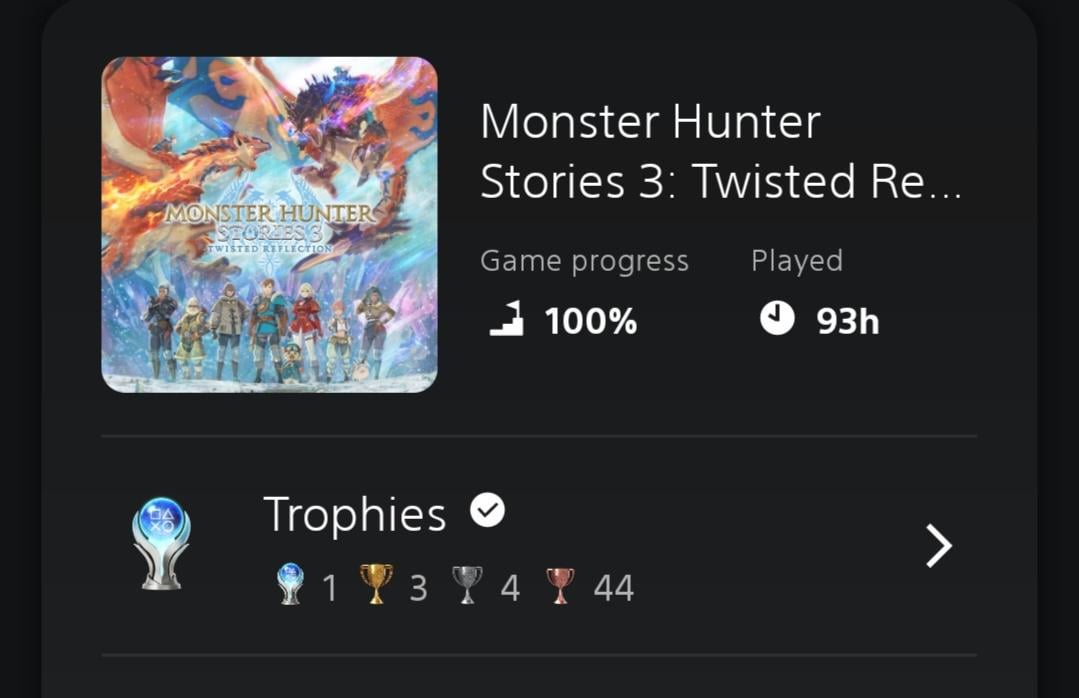Click the platinum trophy count 1
1079x698 pixels.
(x=330, y=588)
